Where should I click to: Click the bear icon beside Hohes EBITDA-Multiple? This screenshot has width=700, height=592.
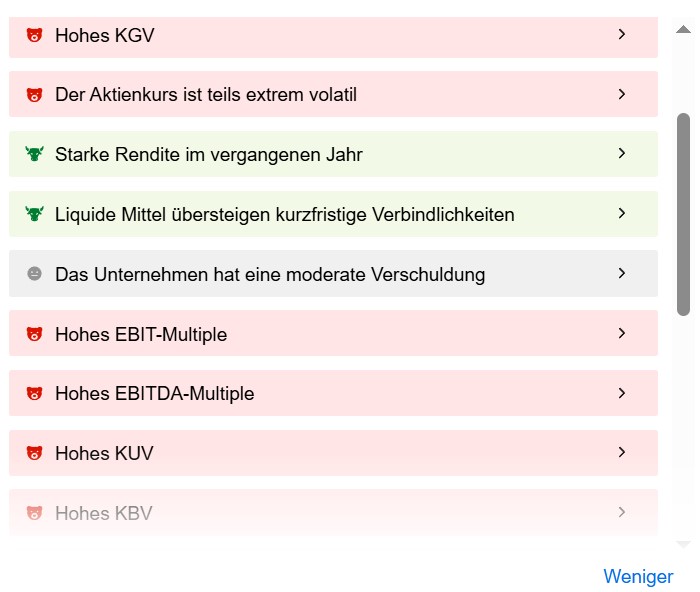[34, 393]
